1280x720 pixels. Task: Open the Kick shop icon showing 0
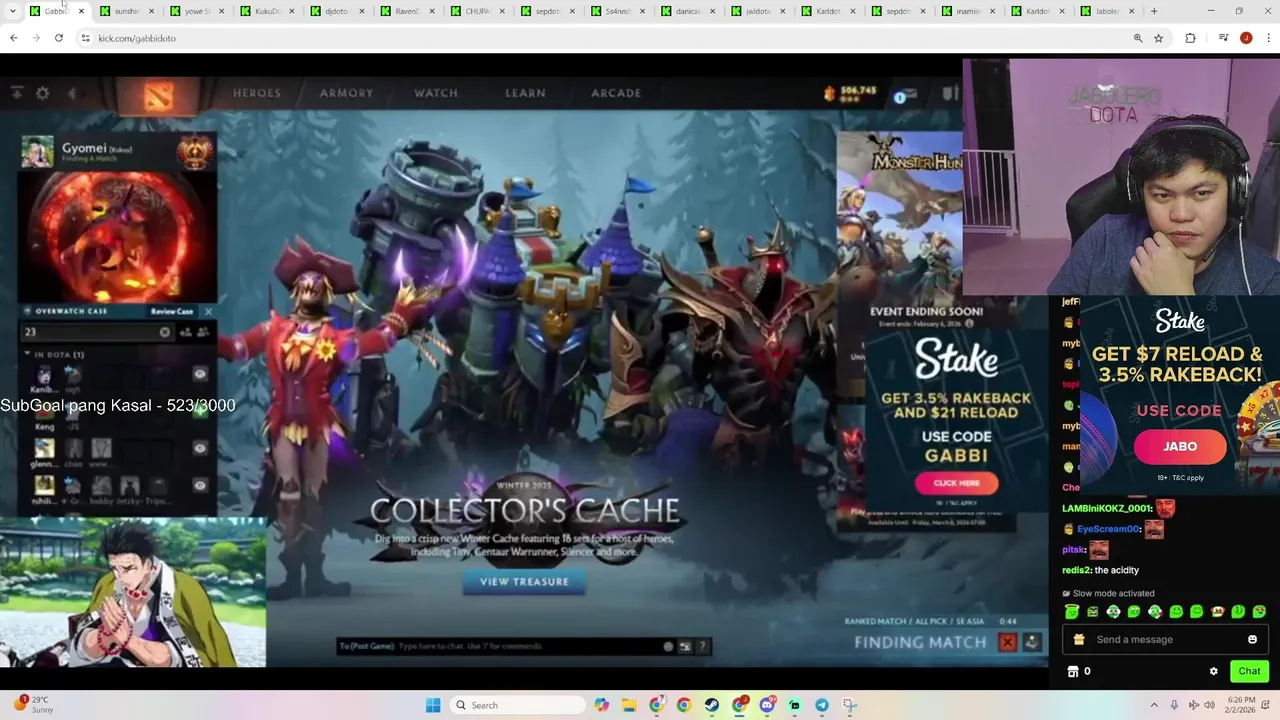click(x=1073, y=672)
